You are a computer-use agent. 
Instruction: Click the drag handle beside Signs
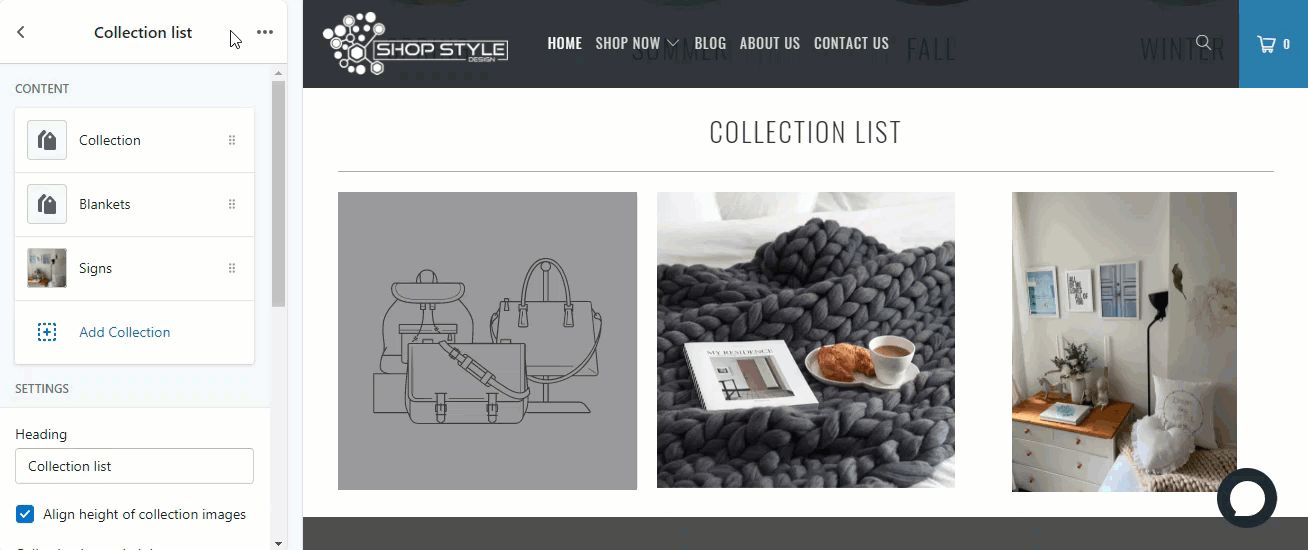[232, 268]
